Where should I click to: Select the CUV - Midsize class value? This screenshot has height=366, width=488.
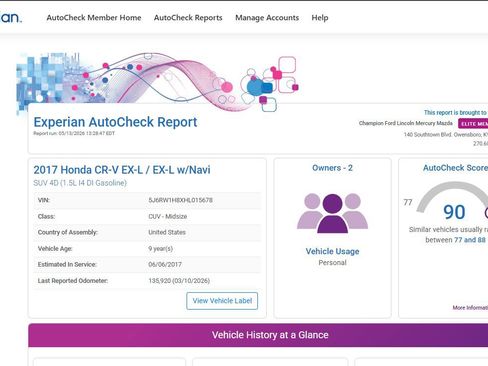[x=168, y=216]
